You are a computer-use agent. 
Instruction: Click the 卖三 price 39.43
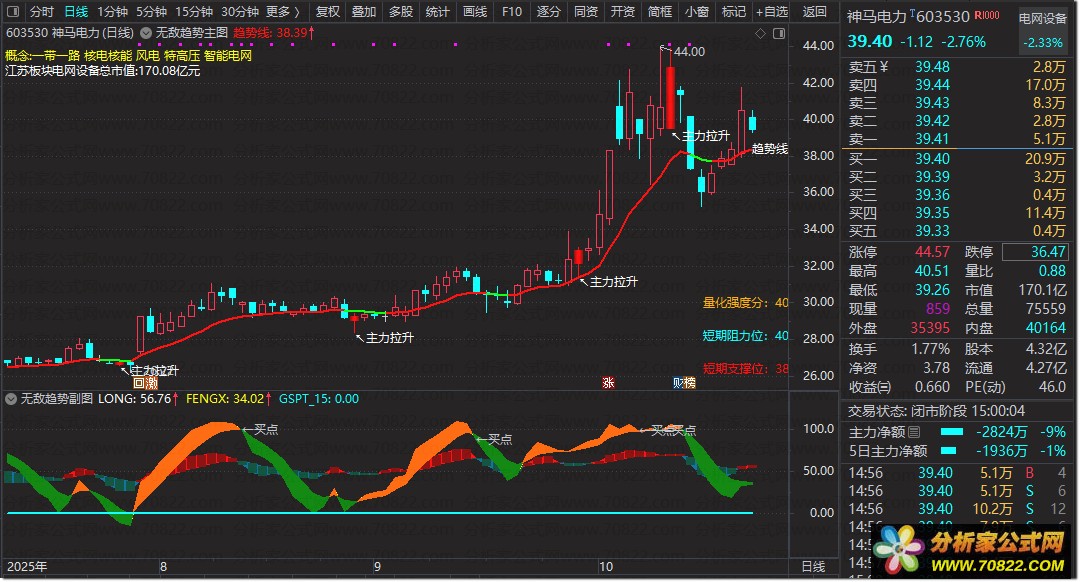click(932, 103)
